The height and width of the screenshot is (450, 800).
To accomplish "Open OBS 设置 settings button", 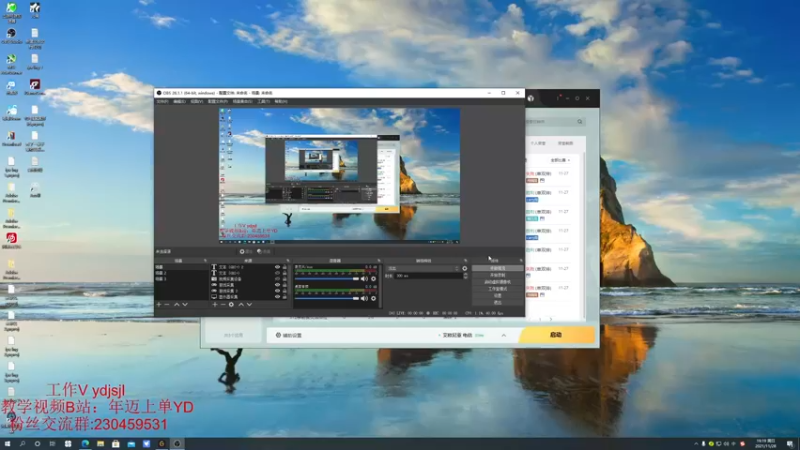I will point(497,295).
